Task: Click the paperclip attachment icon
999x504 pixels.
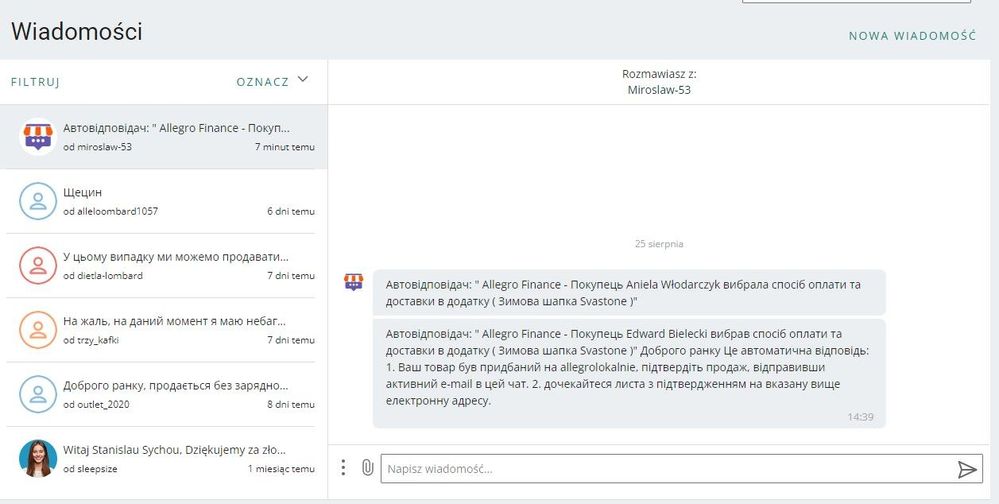Action: 367,467
